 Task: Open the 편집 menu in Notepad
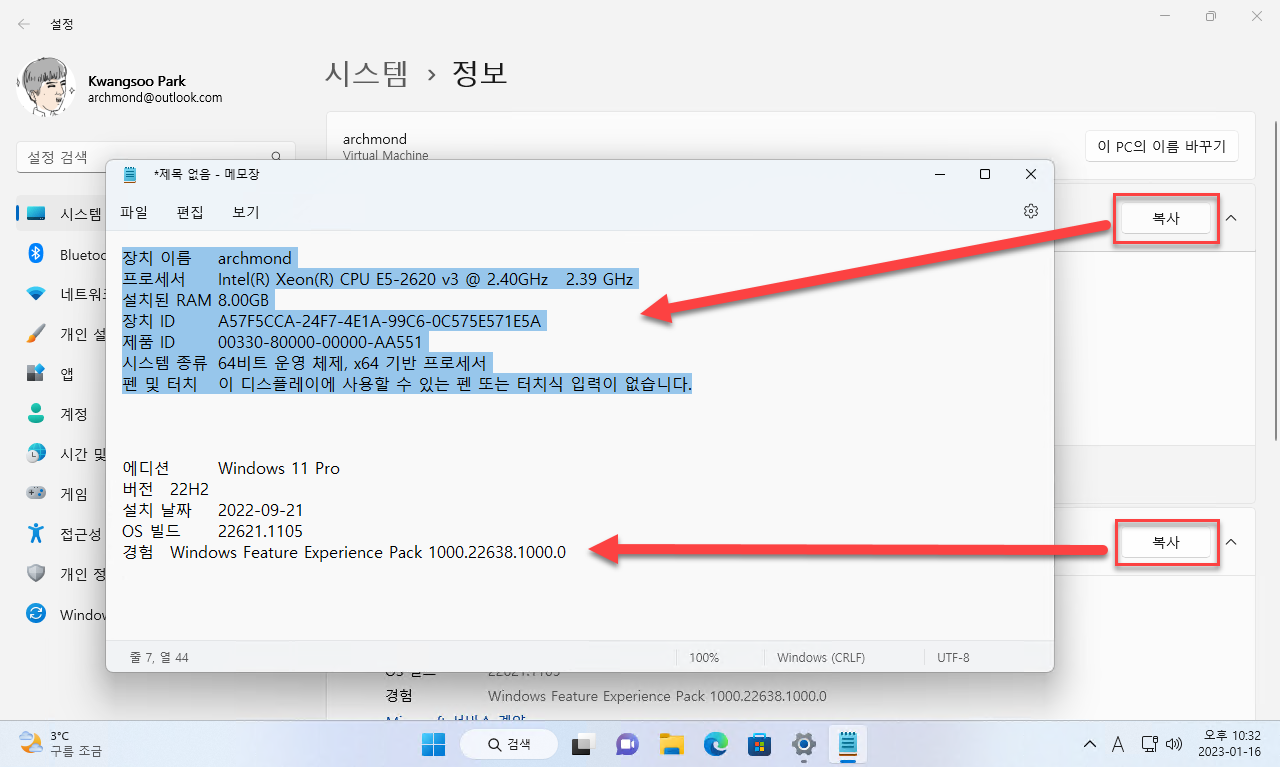tap(190, 212)
